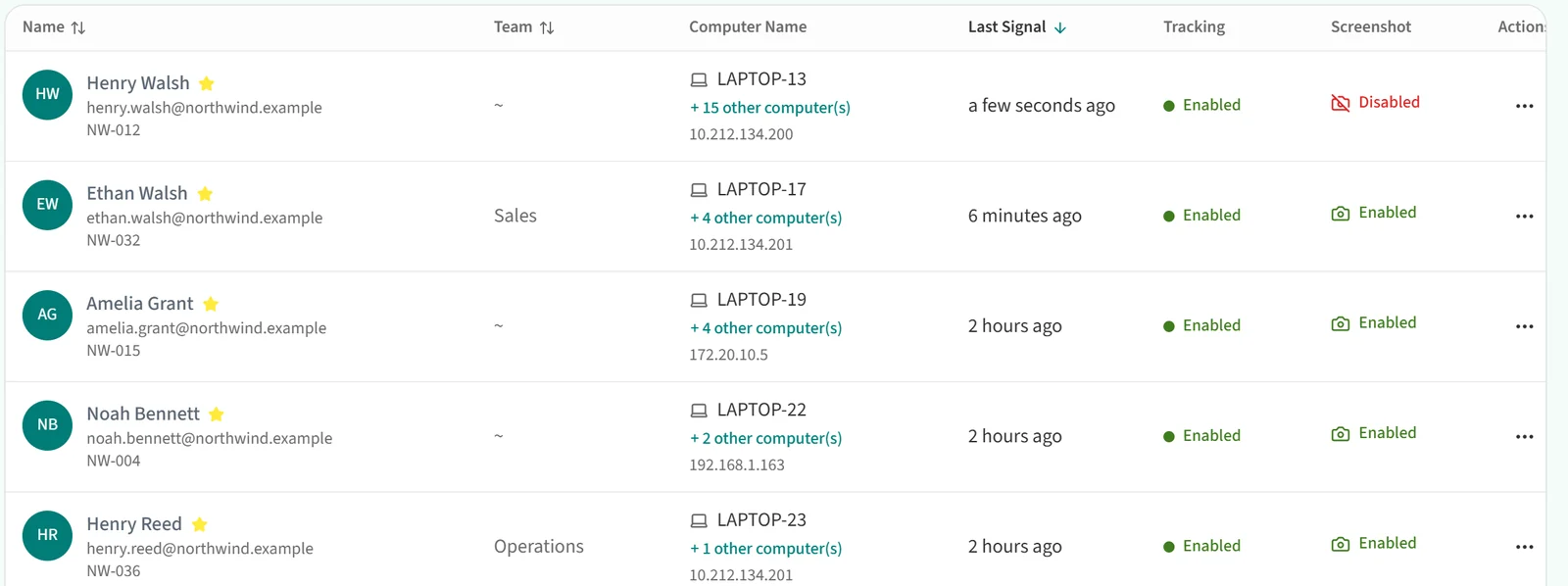
Task: Expand the +15 other computer(s) list
Action: pos(770,108)
